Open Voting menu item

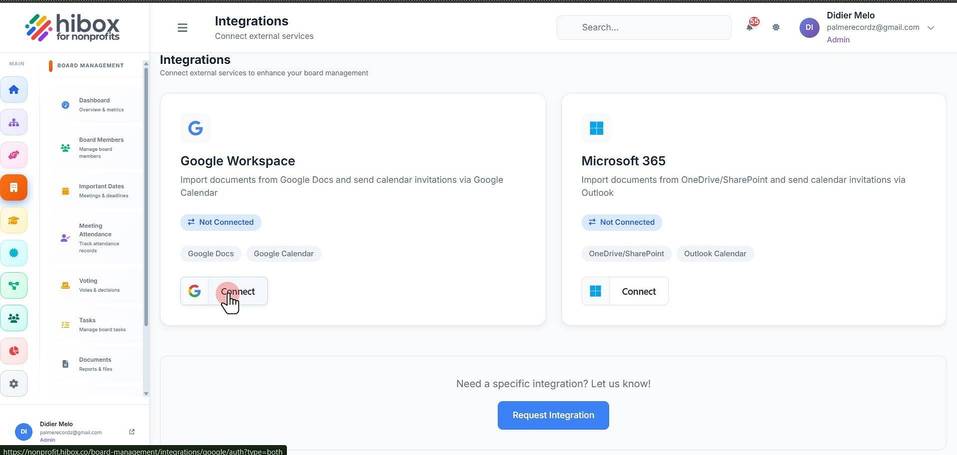[x=93, y=285]
